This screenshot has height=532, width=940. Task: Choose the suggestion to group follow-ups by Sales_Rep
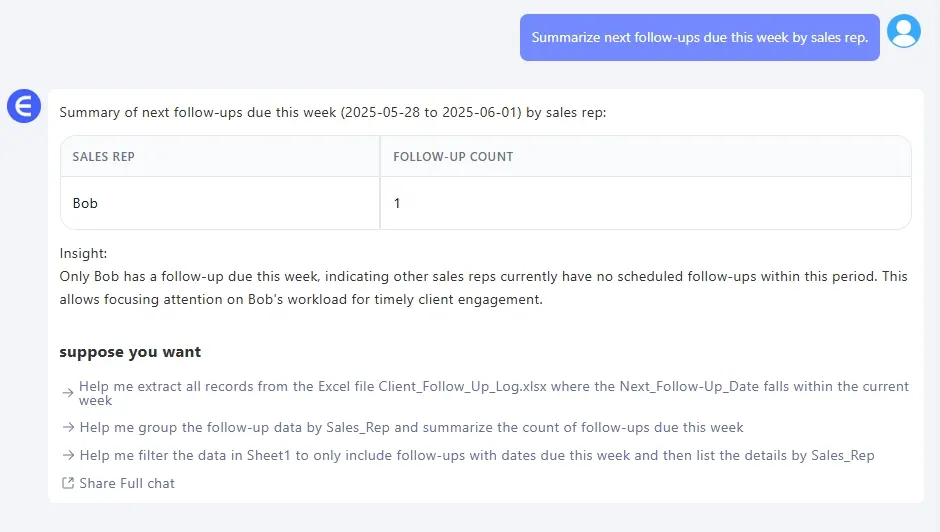click(412, 428)
